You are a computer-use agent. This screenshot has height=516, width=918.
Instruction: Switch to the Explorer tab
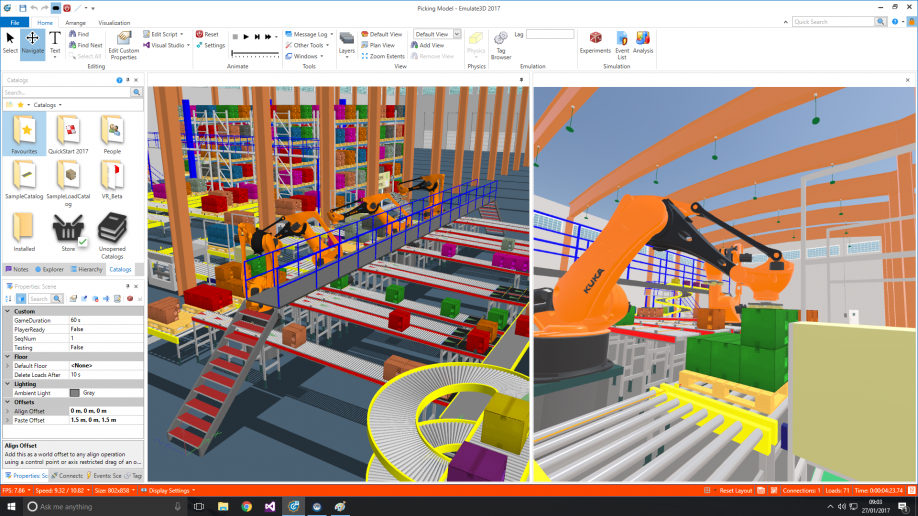pyautogui.click(x=49, y=269)
